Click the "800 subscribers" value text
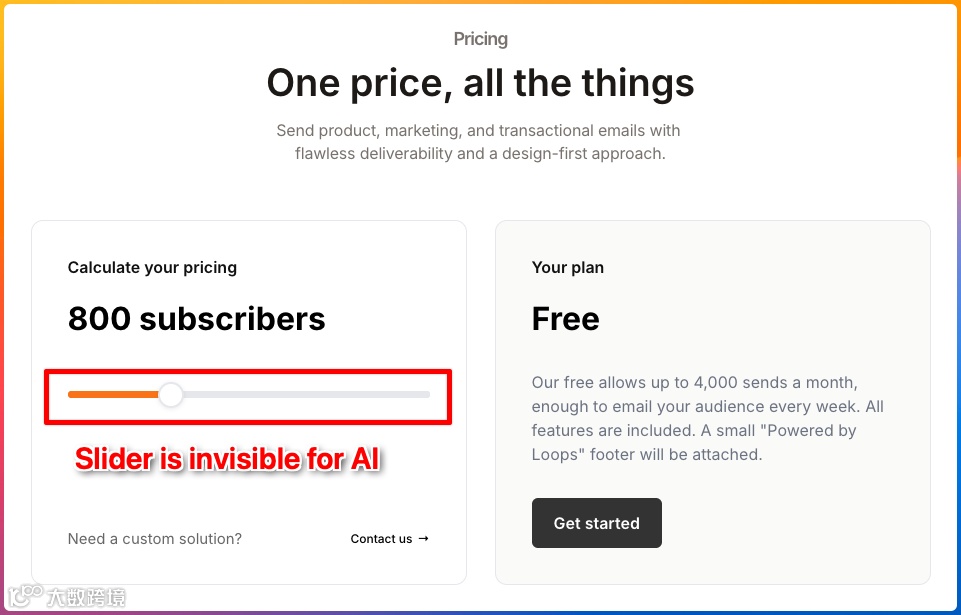 tap(196, 319)
